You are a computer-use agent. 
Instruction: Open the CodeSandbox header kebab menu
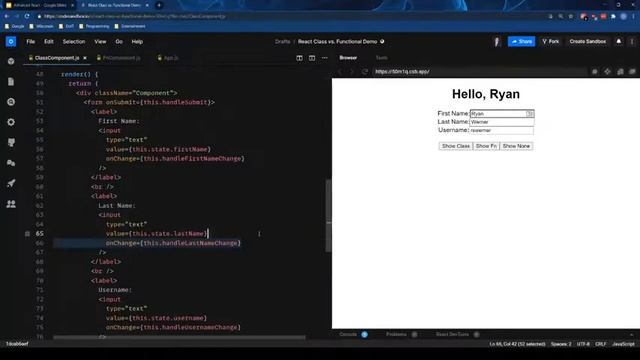click(x=632, y=41)
